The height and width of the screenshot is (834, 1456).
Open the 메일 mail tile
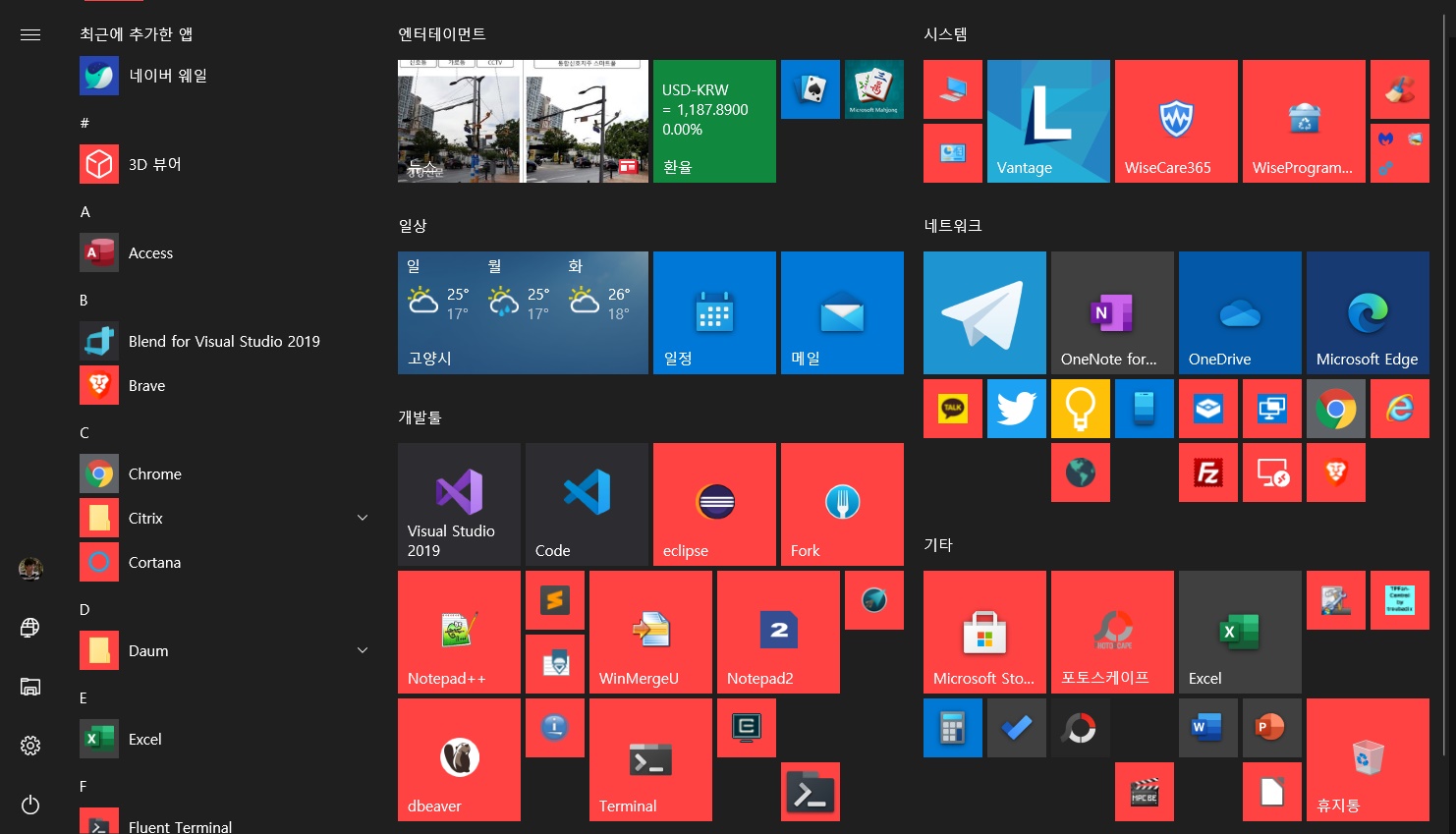(x=842, y=312)
